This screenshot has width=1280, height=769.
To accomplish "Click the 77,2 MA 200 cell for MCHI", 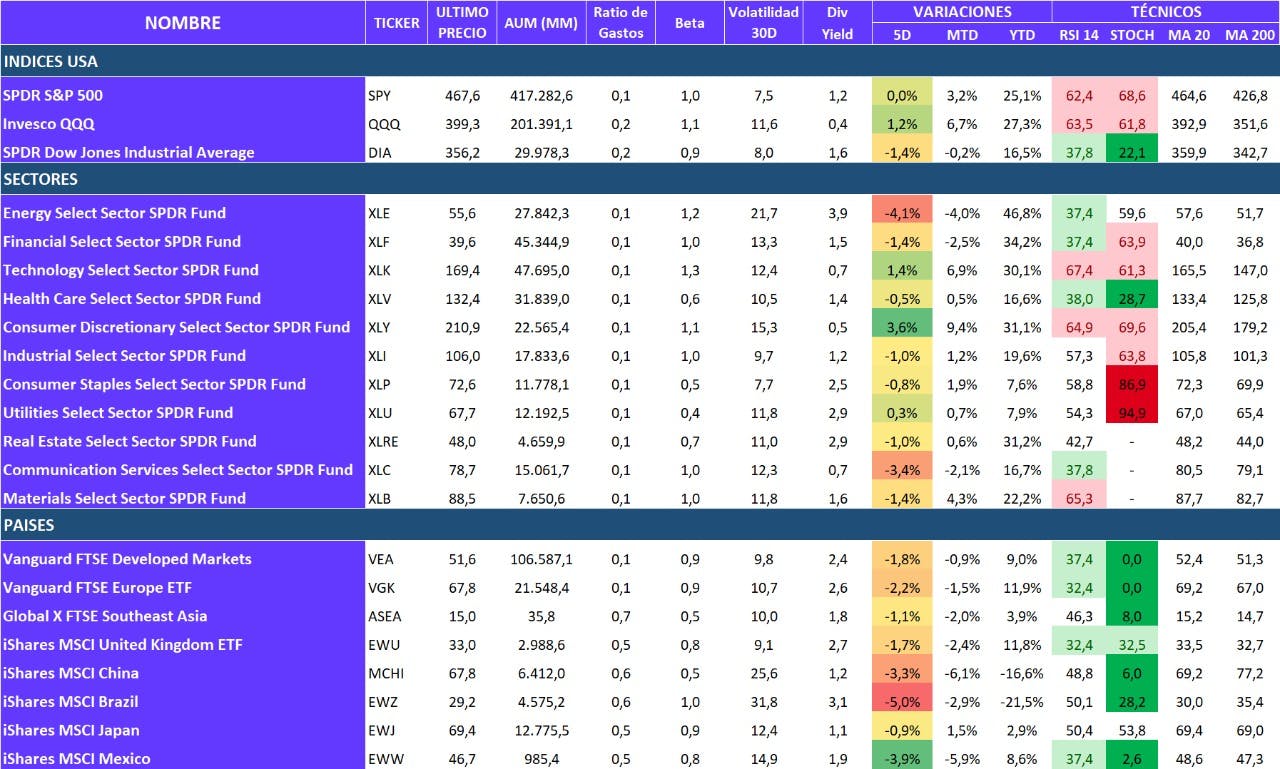I will [1250, 672].
